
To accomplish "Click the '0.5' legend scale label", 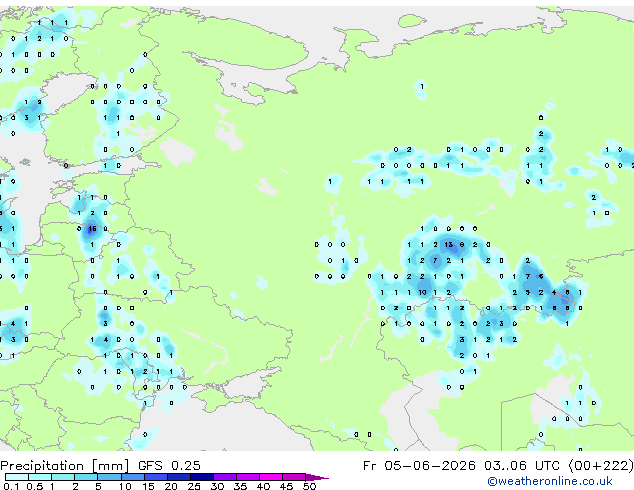I will pyautogui.click(x=35, y=486).
